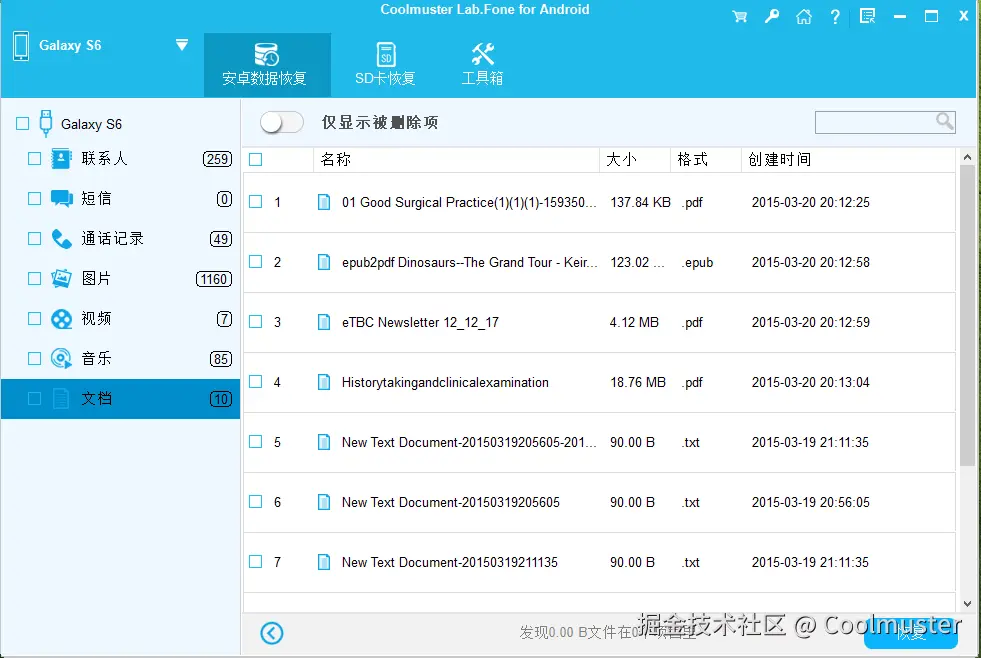
Task: Click the scroll up arrow of file list
Action: (x=967, y=157)
